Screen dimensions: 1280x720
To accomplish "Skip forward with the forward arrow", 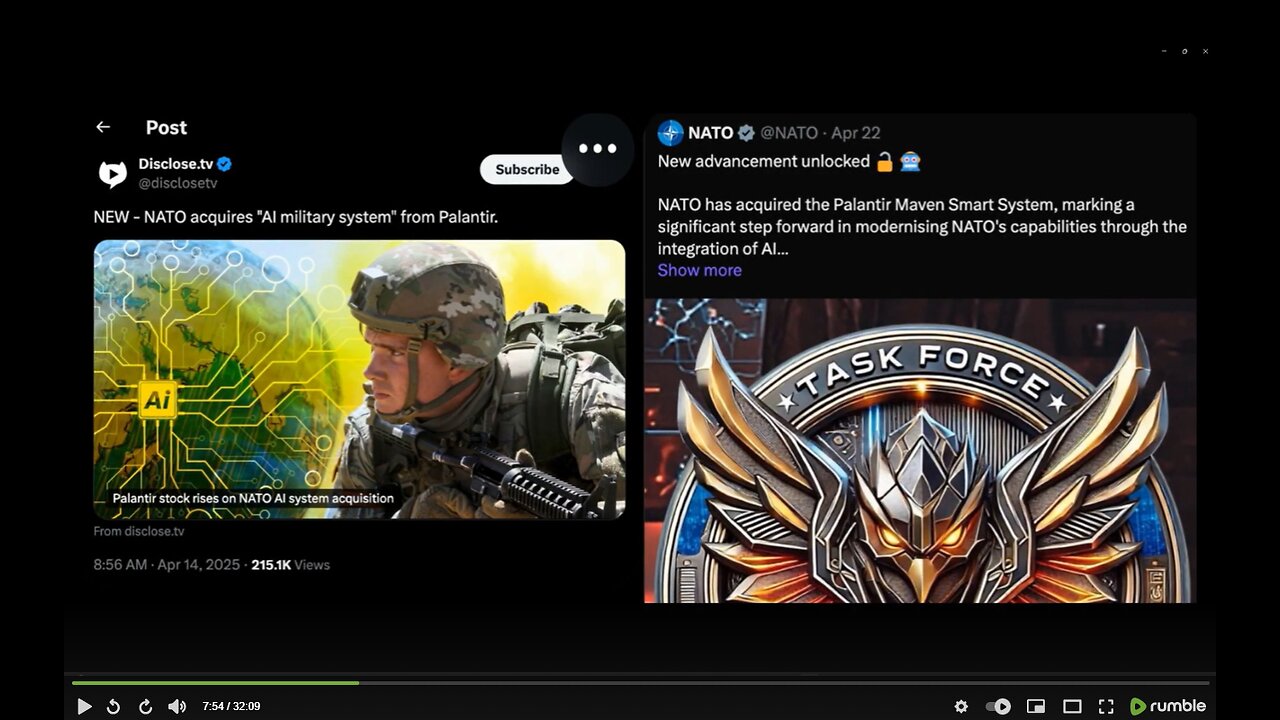I will (x=145, y=706).
